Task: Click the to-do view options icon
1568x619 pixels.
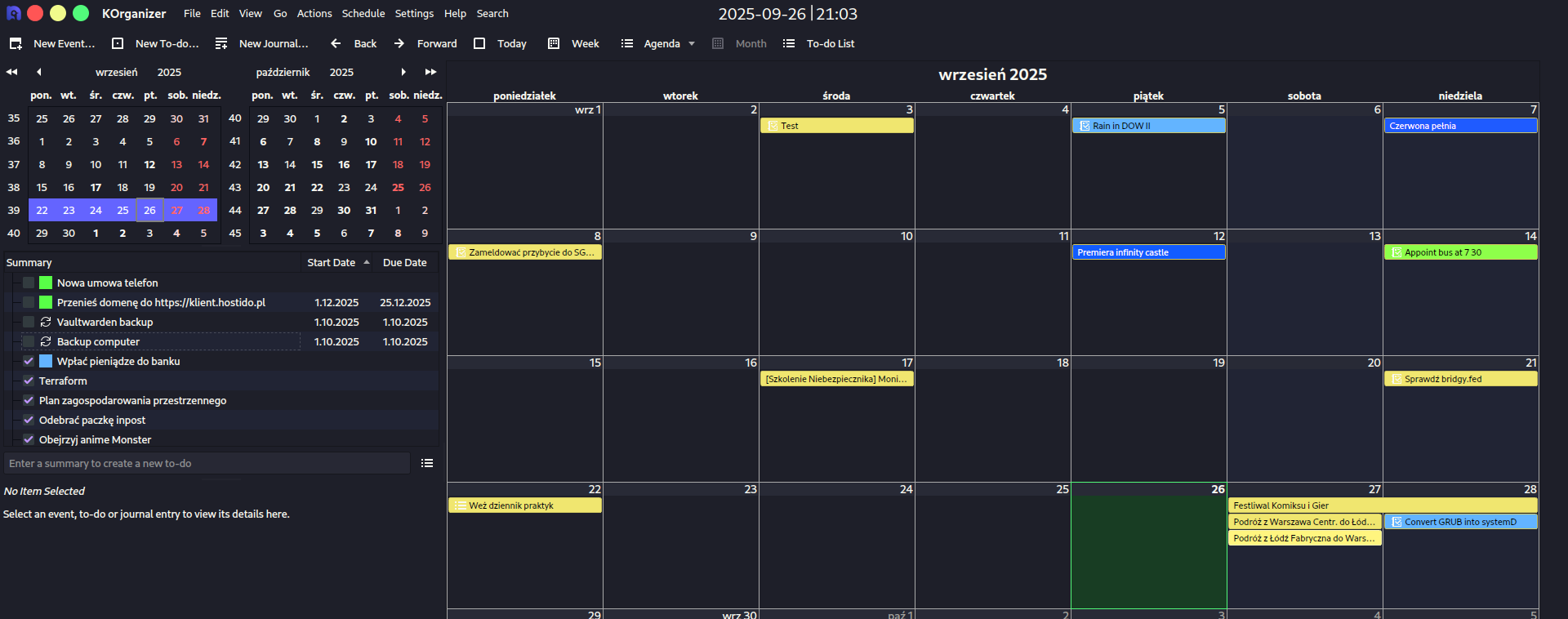Action: 427,464
